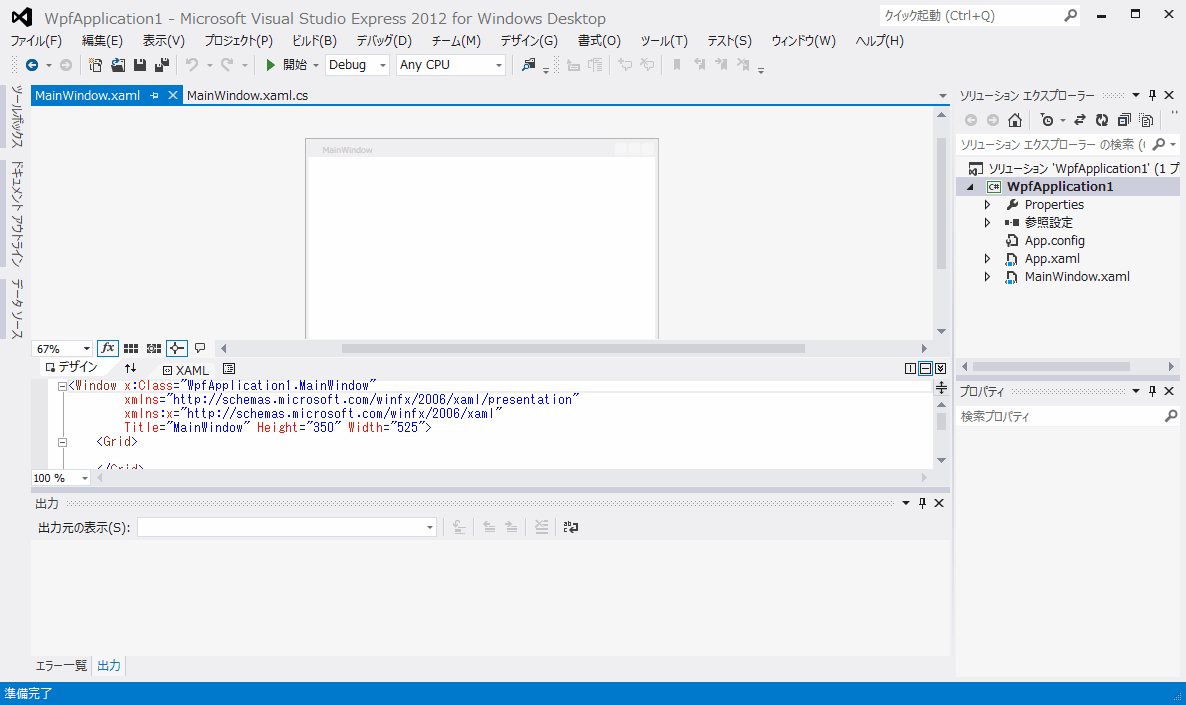
Task: Open the designer 67% zoom dropdown
Action: 62,349
